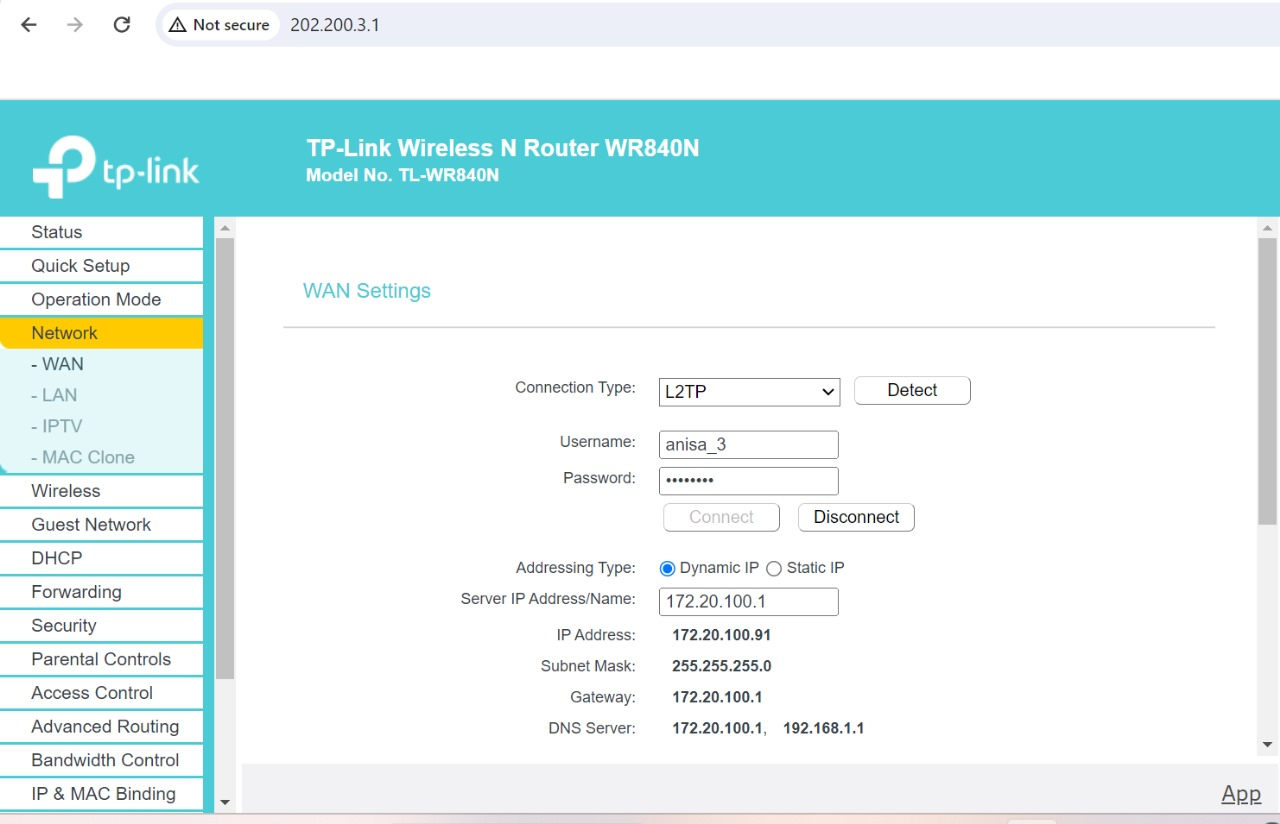Open Access Control menu

[101, 693]
